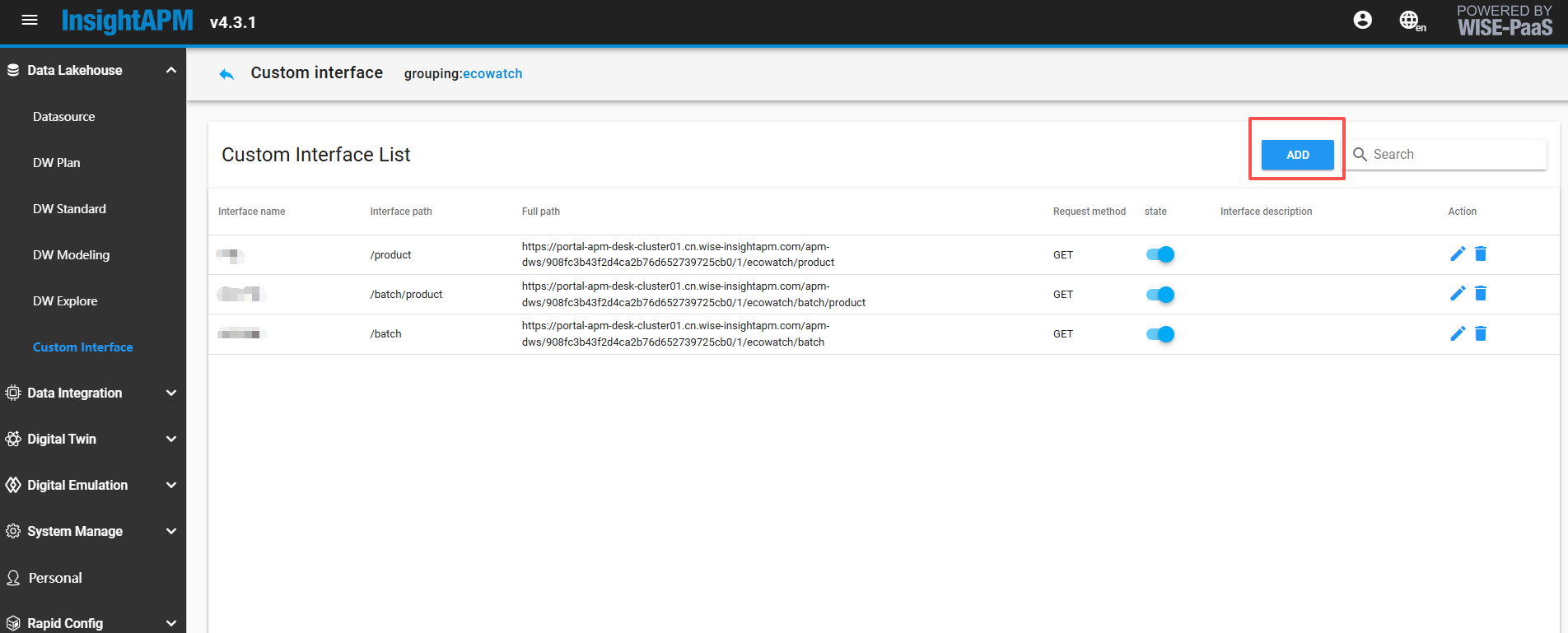The image size is (1568, 633).
Task: Click the user account profile icon
Action: 1363,21
